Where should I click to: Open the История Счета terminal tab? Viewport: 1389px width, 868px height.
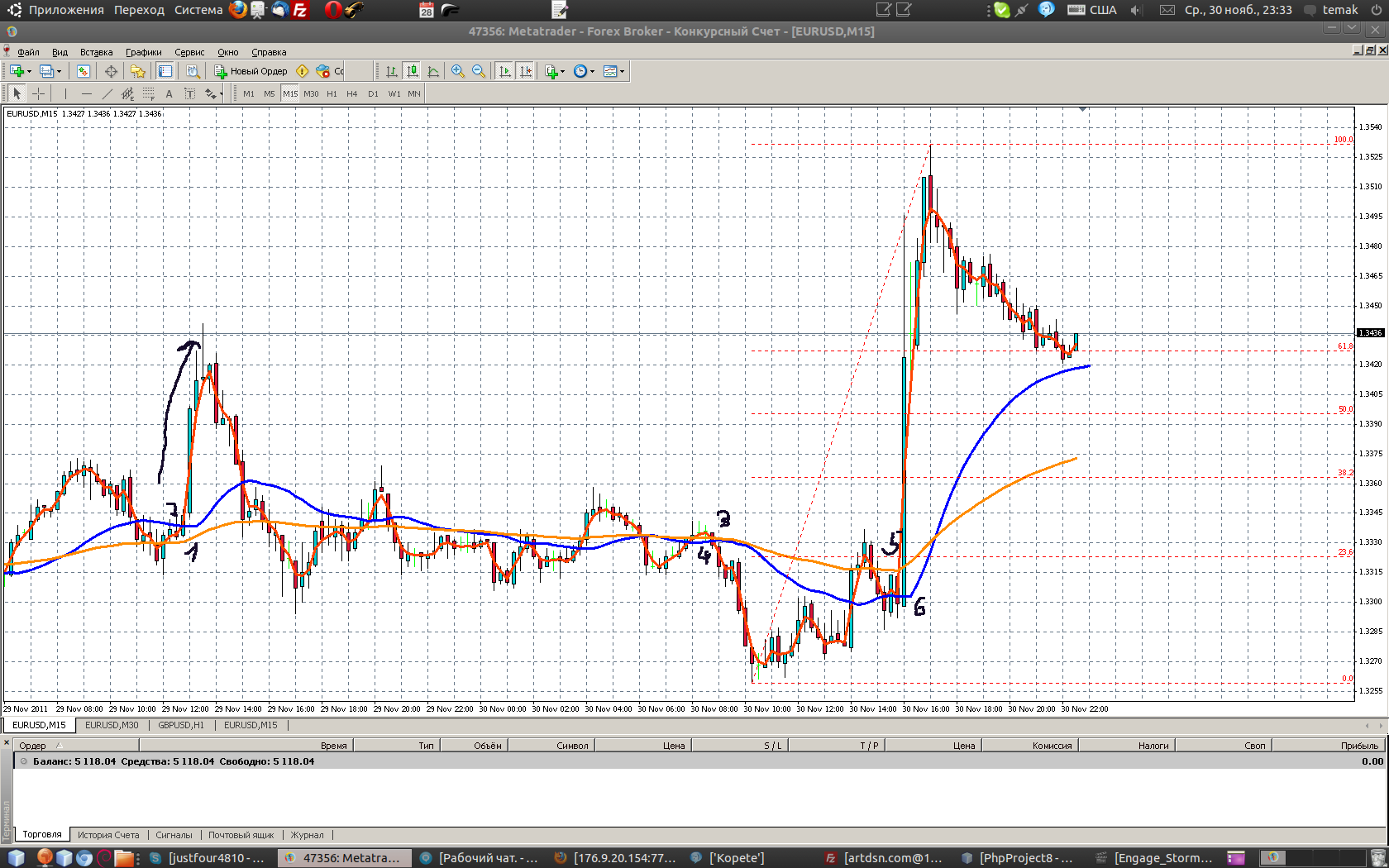[108, 835]
